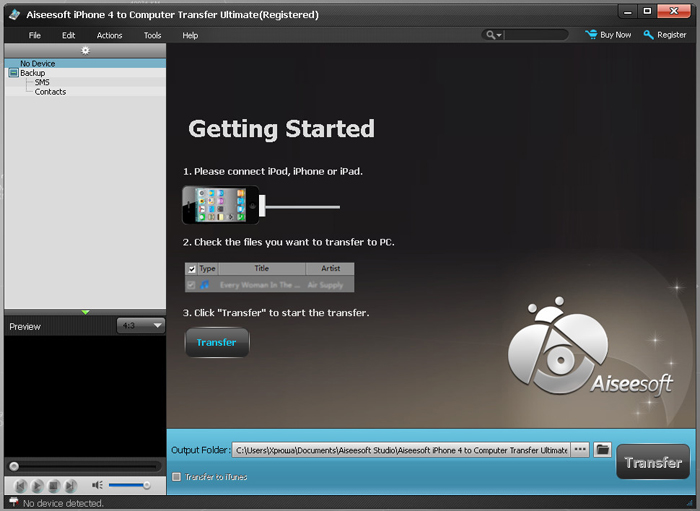Viewport: 700px width, 511px height.
Task: Collapse the Backup tree node
Action: pyautogui.click(x=13, y=73)
